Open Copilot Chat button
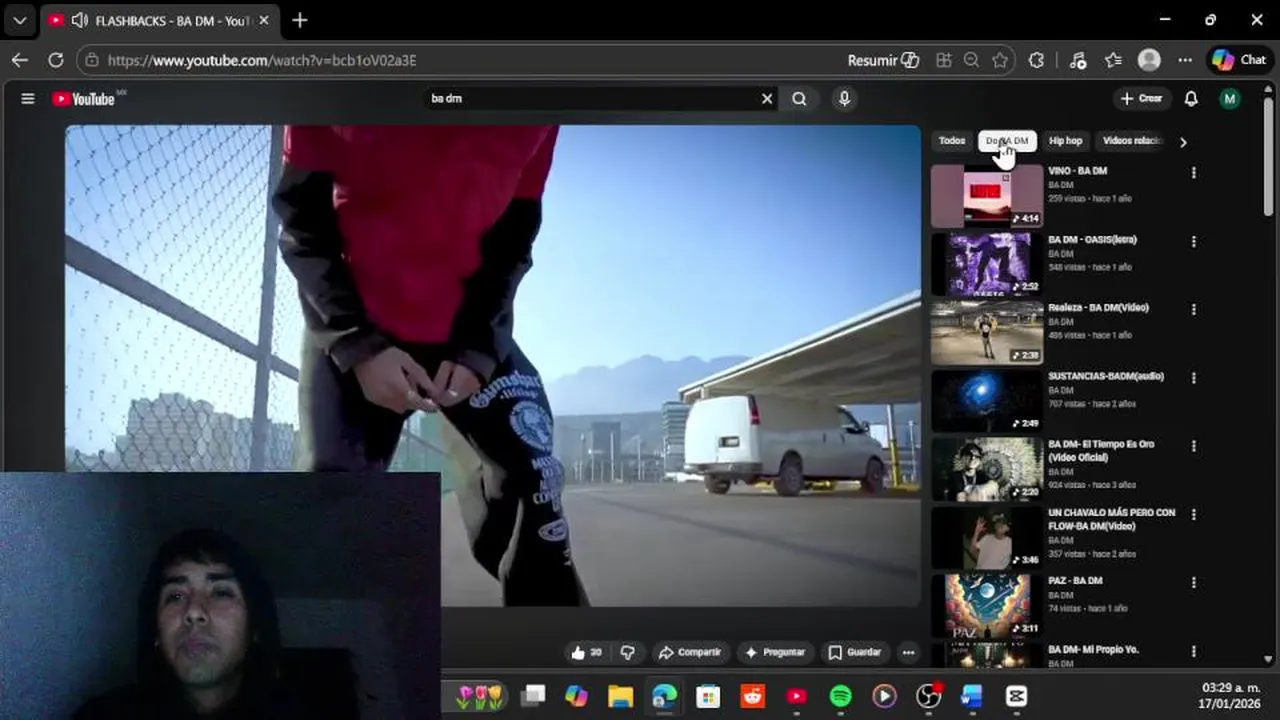 (1239, 60)
